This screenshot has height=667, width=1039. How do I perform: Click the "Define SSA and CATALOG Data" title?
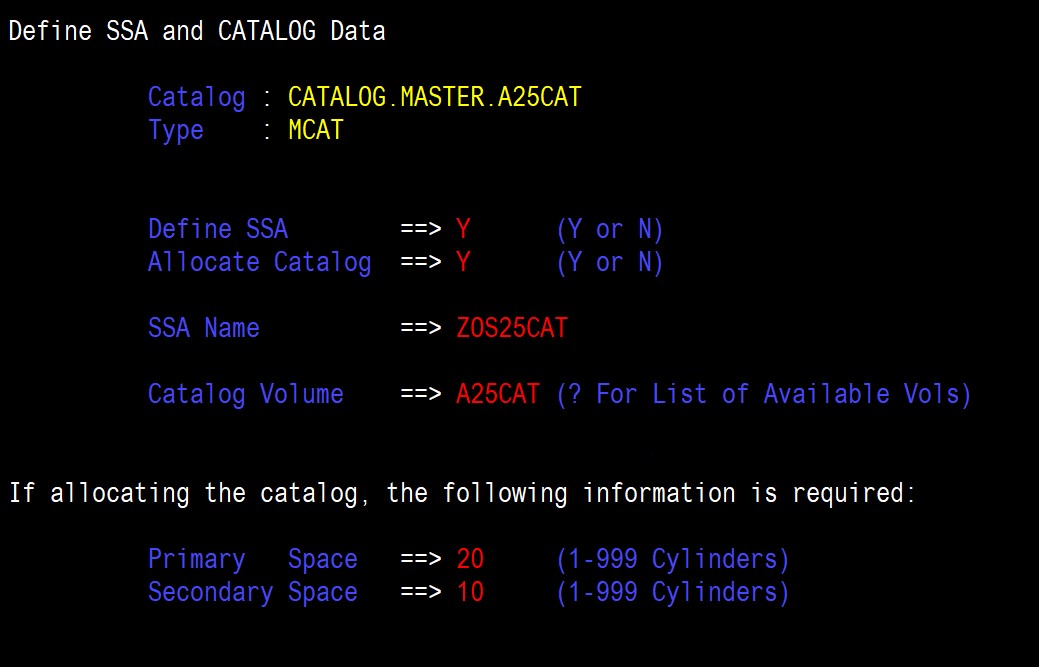(x=197, y=32)
